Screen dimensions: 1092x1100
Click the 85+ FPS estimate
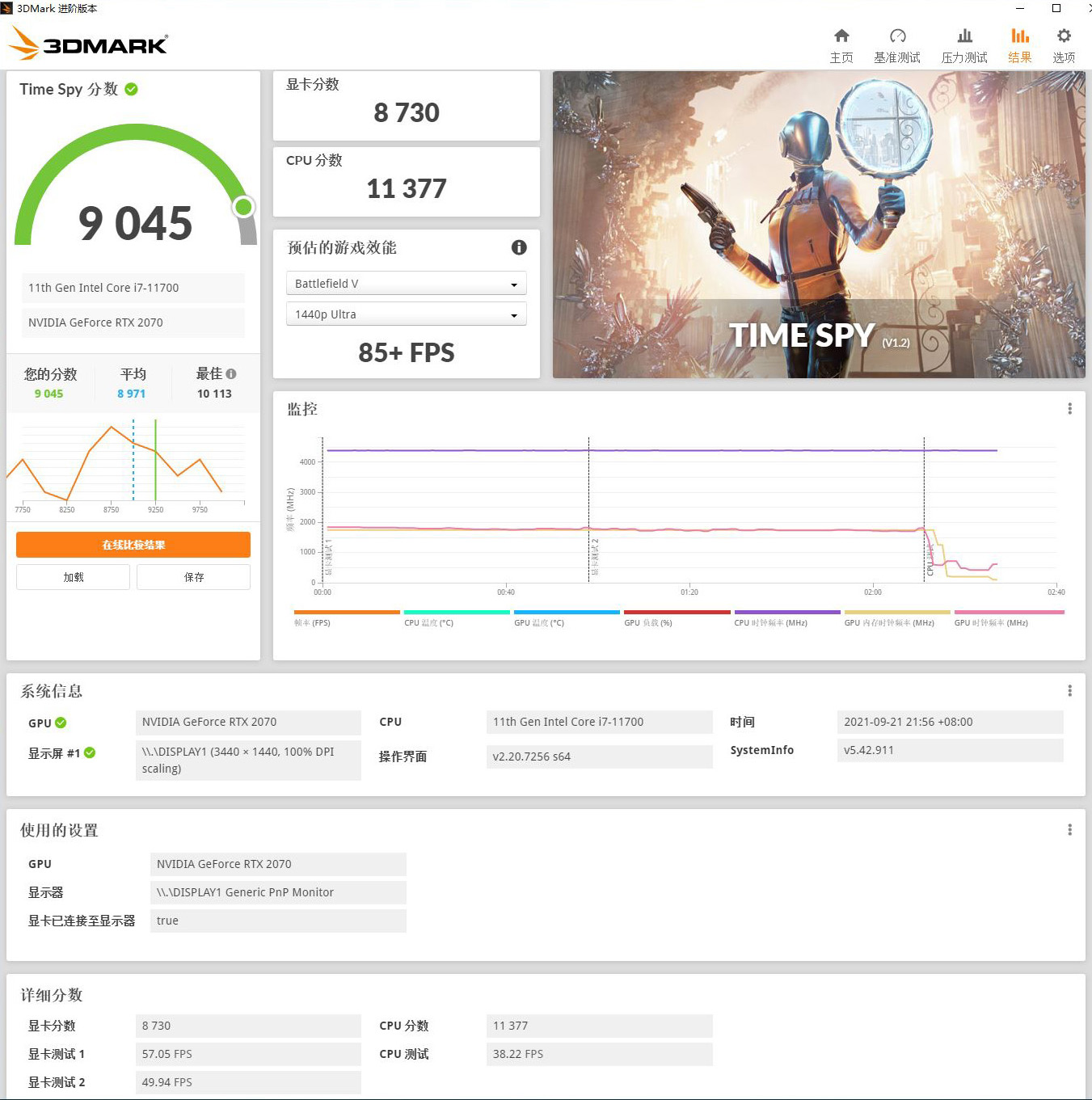[407, 352]
